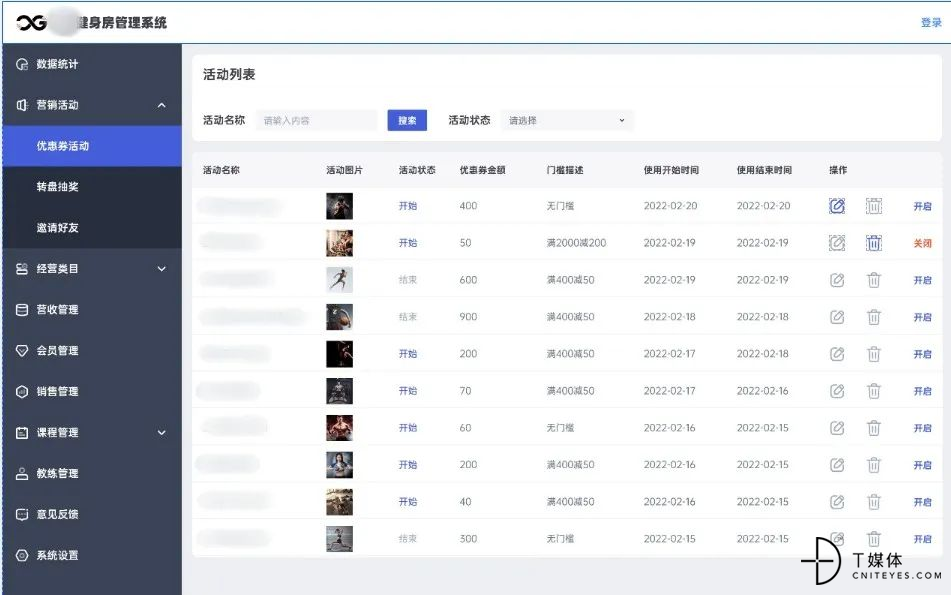The height and width of the screenshot is (595, 951).
Task: Open thumbnail of the 300 coupon row
Action: [x=340, y=539]
